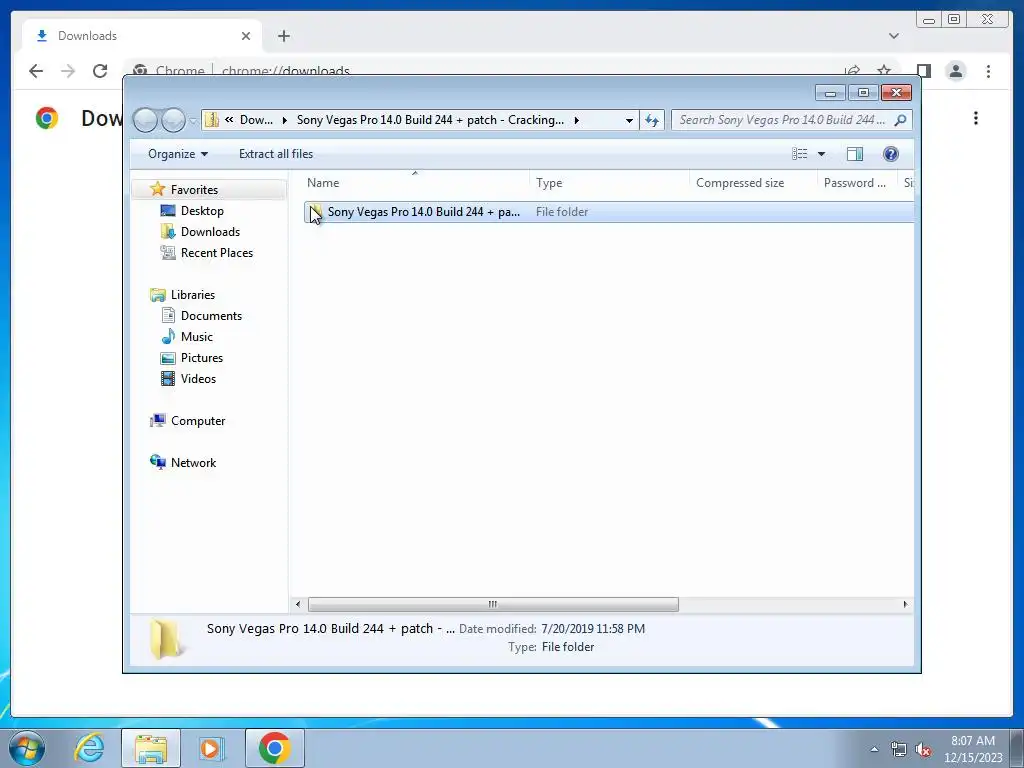Open recent locations dropdown beside nav buttons
The image size is (1024, 768).
pos(193,121)
